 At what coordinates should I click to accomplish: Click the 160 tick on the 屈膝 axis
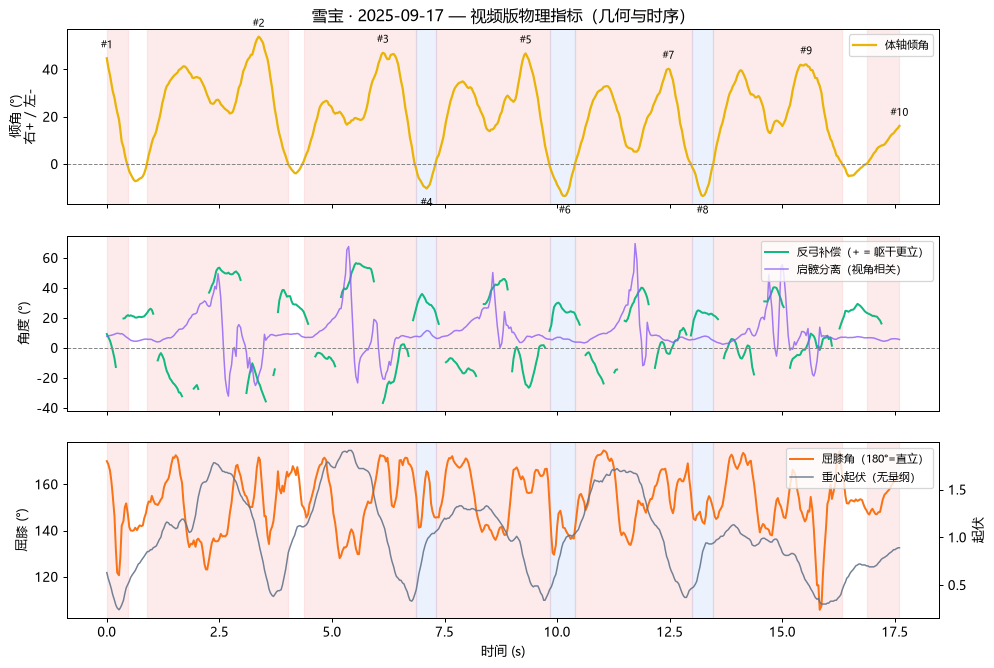(x=47, y=485)
